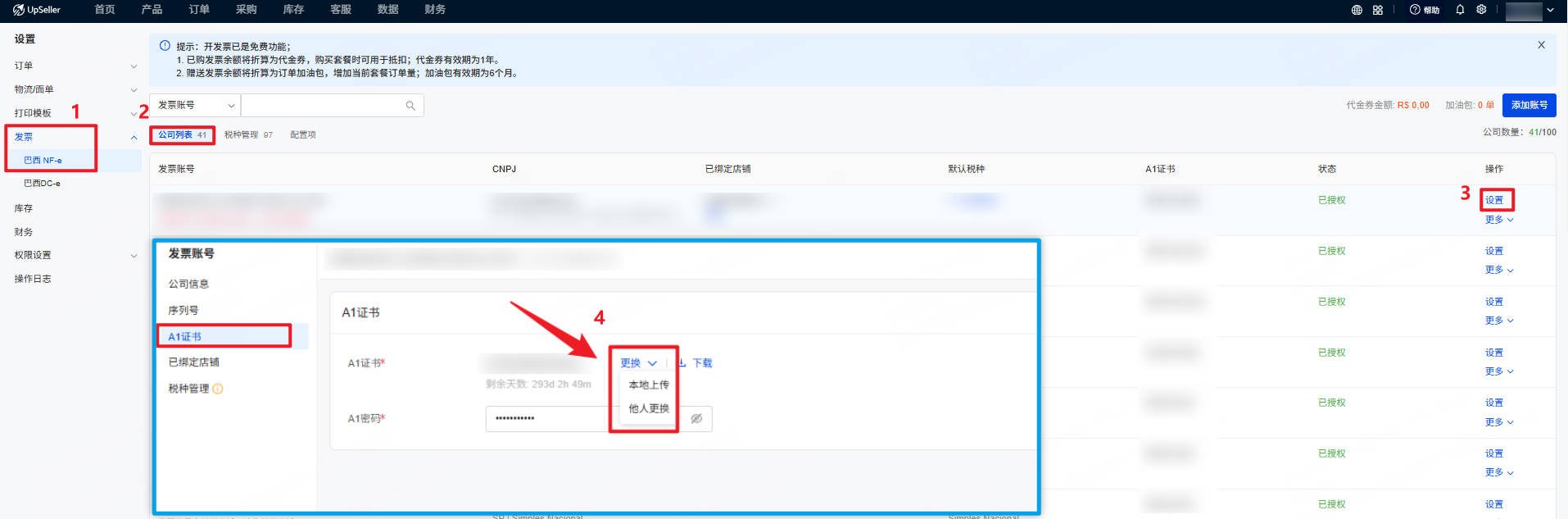This screenshot has height=519, width=1568.
Task: Switch to the 税种管理 tab
Action: pos(248,134)
